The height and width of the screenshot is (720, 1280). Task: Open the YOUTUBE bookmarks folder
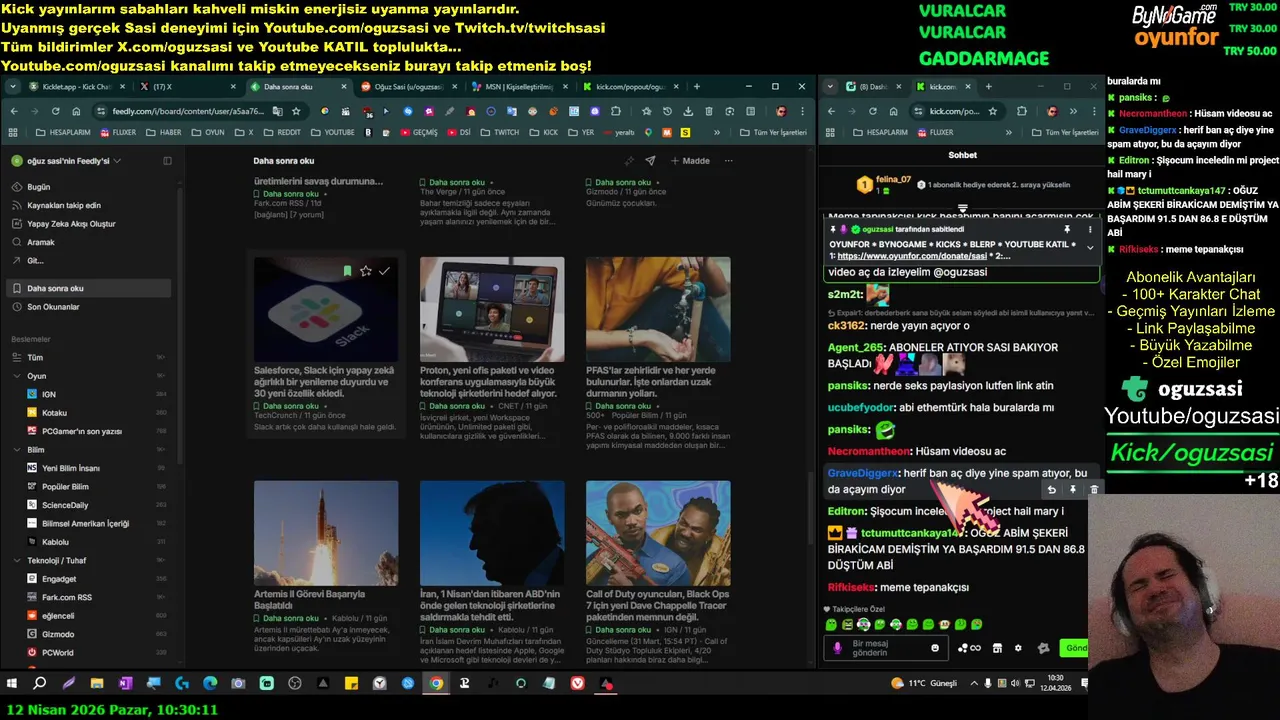click(332, 132)
